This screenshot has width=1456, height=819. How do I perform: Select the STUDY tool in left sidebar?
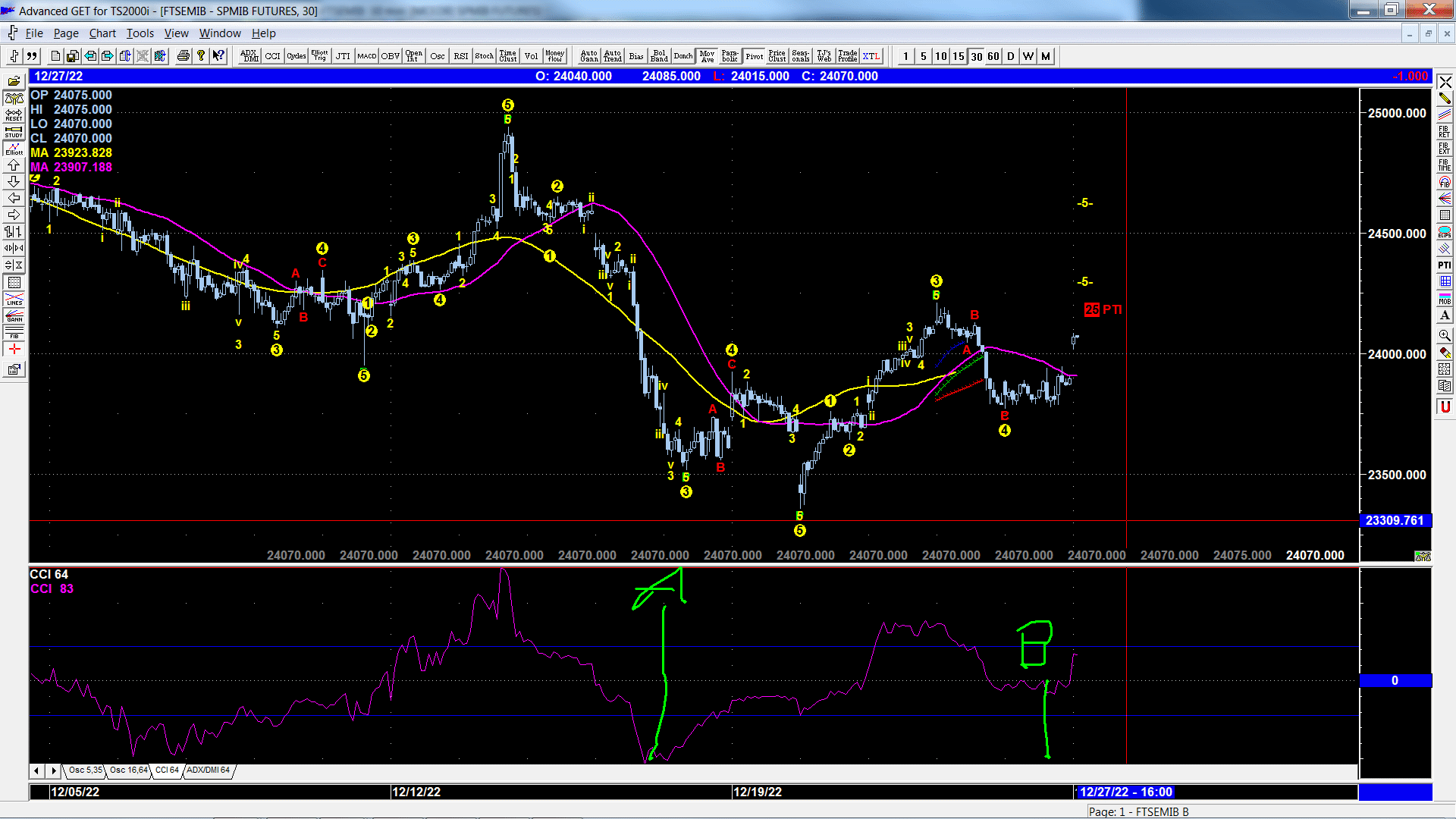14,131
